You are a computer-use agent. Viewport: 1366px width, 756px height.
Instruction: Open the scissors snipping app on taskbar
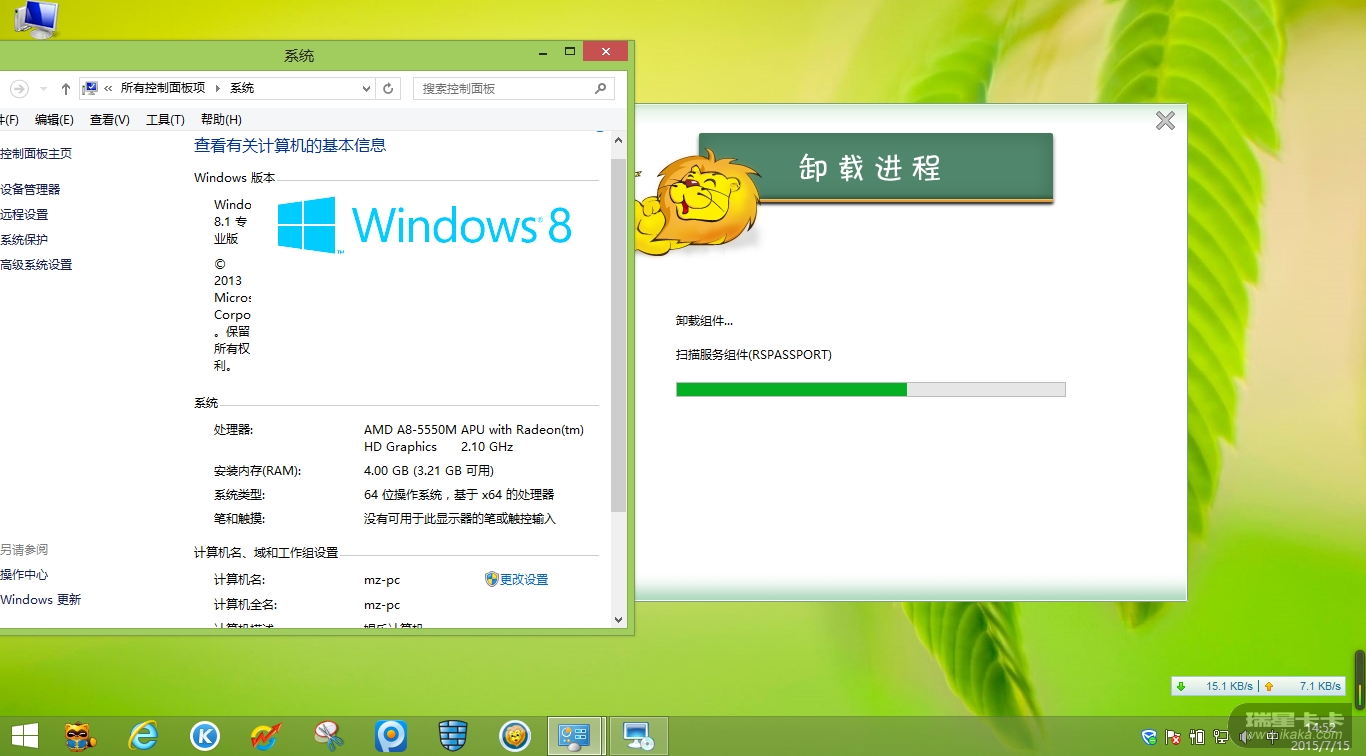point(329,737)
